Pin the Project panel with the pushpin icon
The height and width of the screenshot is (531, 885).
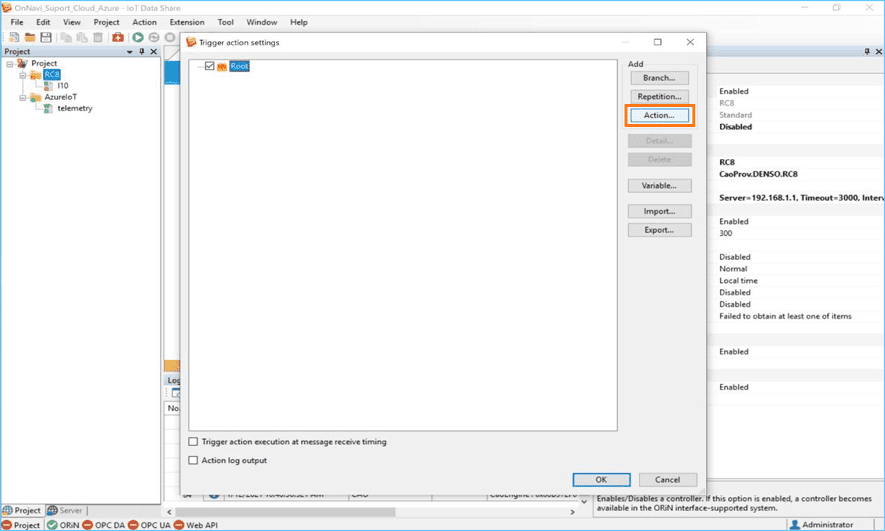[x=142, y=51]
